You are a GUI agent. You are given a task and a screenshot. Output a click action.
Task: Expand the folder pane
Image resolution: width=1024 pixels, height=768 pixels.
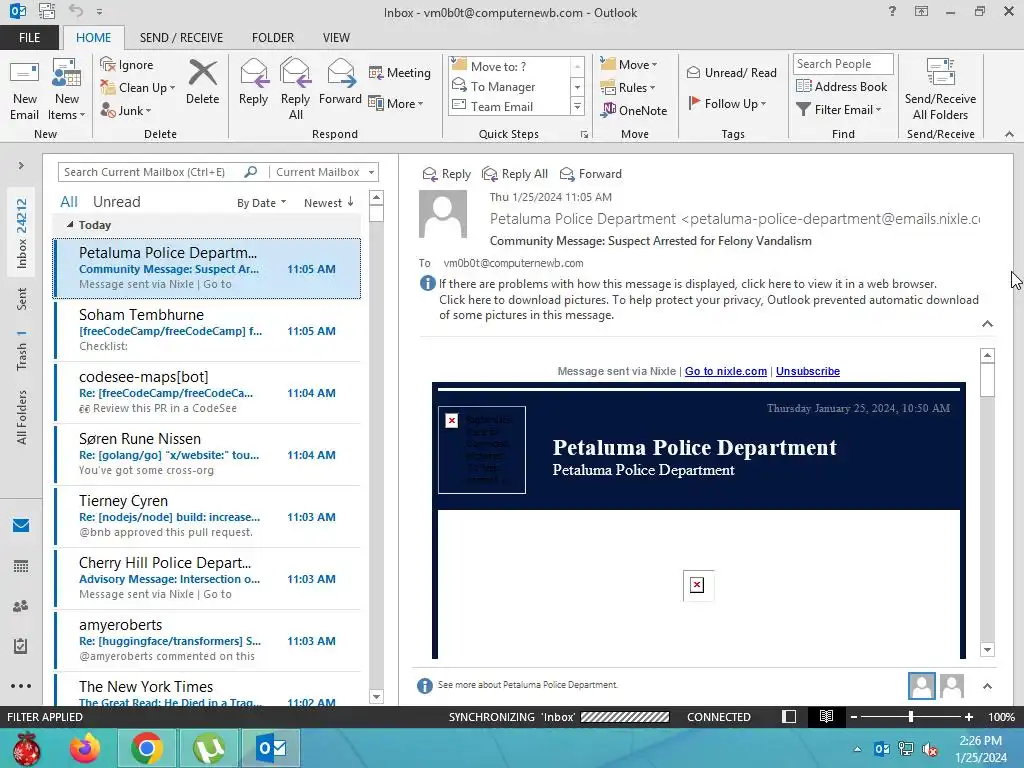21,166
